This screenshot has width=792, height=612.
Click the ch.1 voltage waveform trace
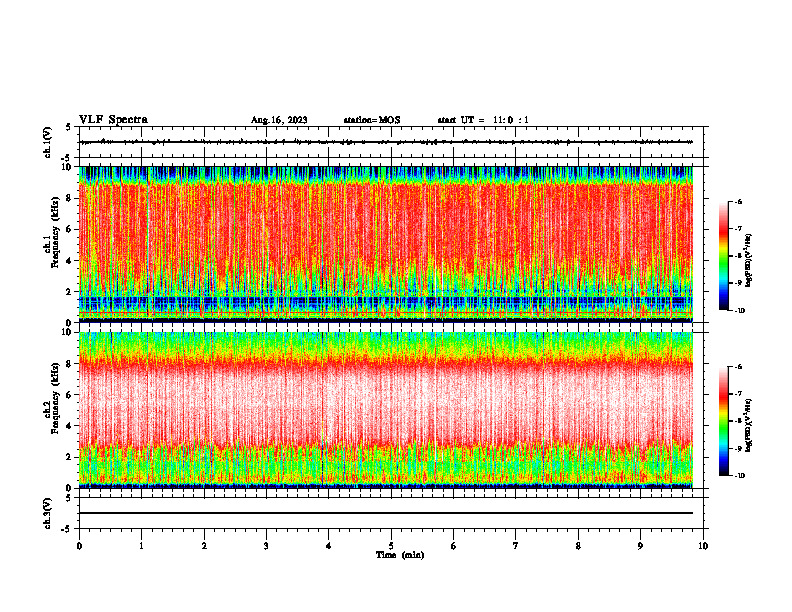[386, 142]
